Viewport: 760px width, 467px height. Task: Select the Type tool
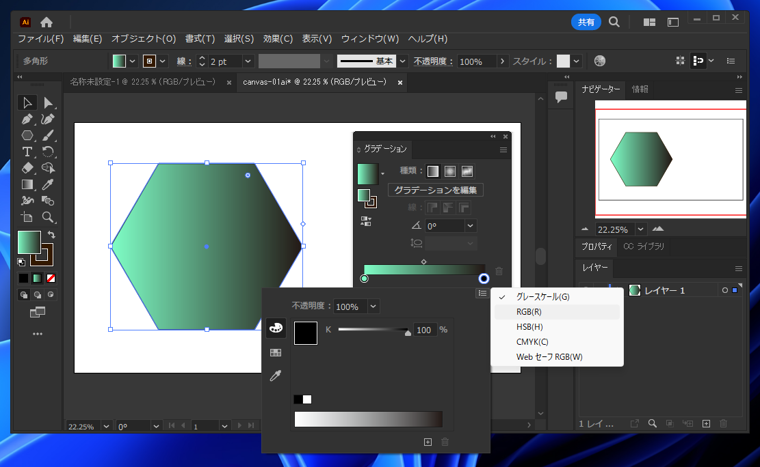(x=27, y=152)
